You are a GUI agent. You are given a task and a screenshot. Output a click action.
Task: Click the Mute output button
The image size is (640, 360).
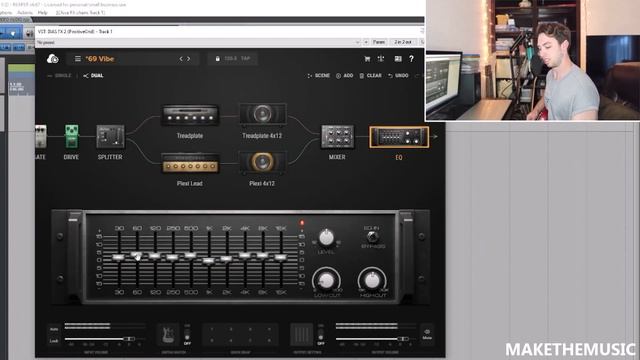pyautogui.click(x=427, y=334)
